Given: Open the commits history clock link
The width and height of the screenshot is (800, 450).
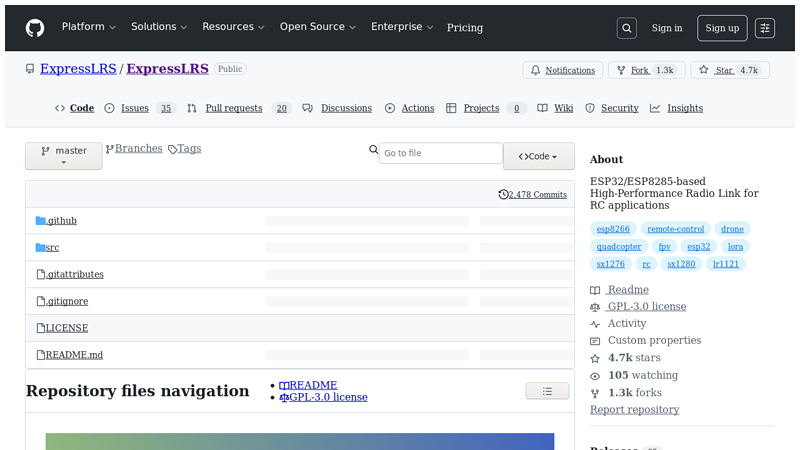Looking at the screenshot, I should 532,194.
